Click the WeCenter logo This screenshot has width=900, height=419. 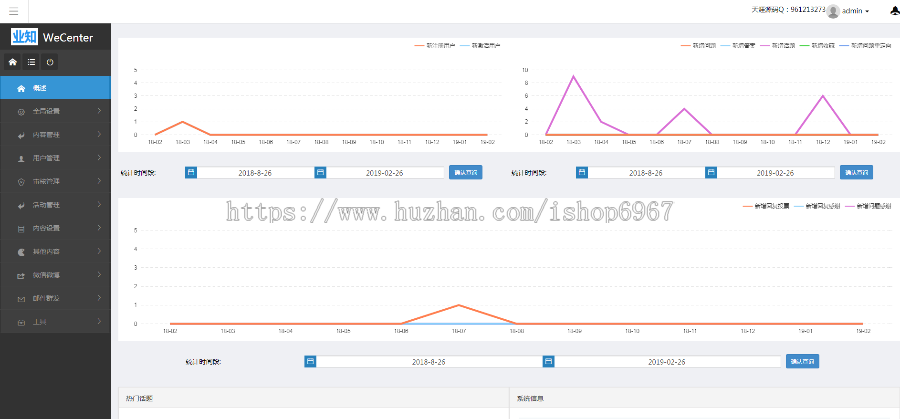[x=52, y=38]
